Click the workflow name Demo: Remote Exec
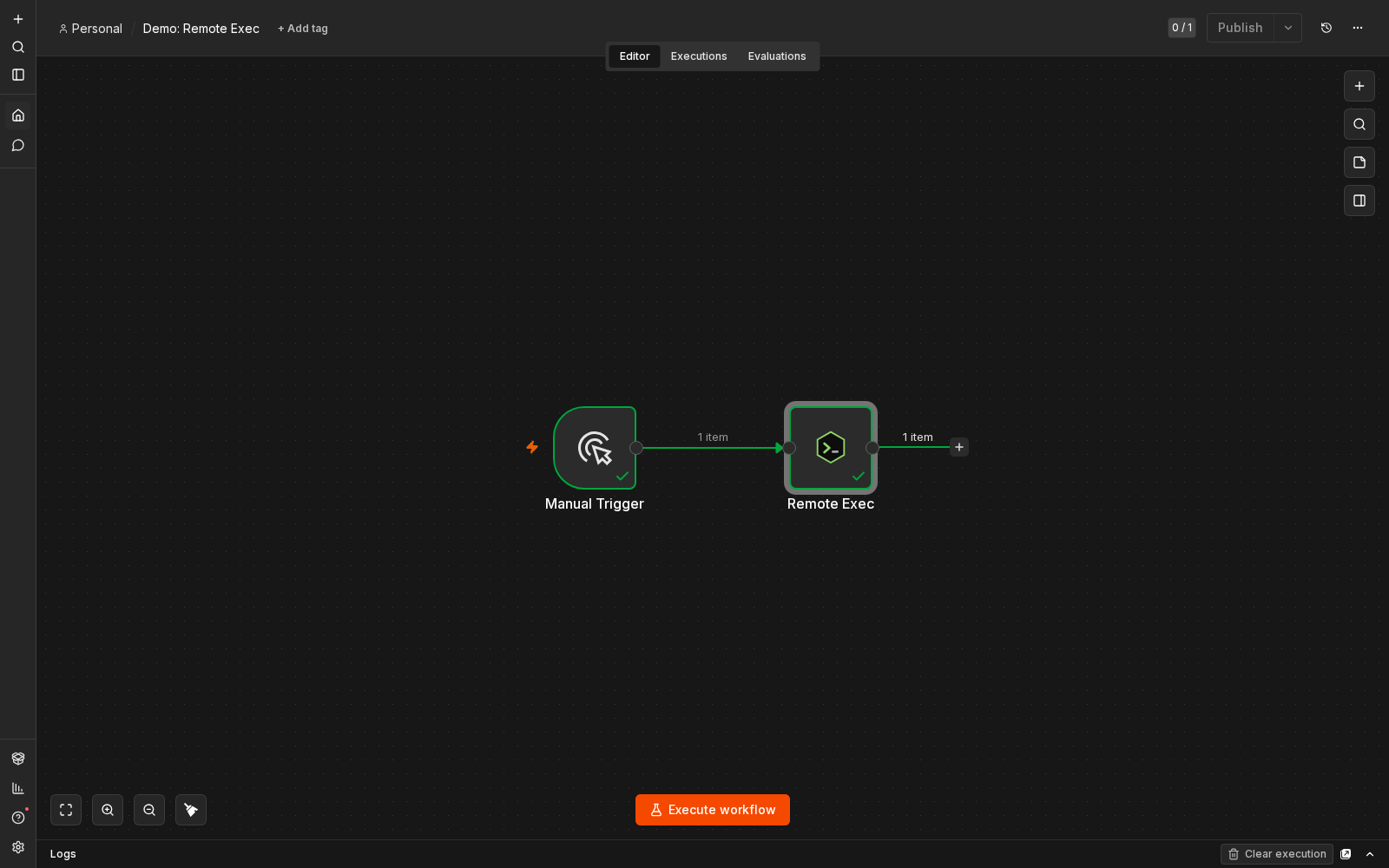 tap(201, 29)
